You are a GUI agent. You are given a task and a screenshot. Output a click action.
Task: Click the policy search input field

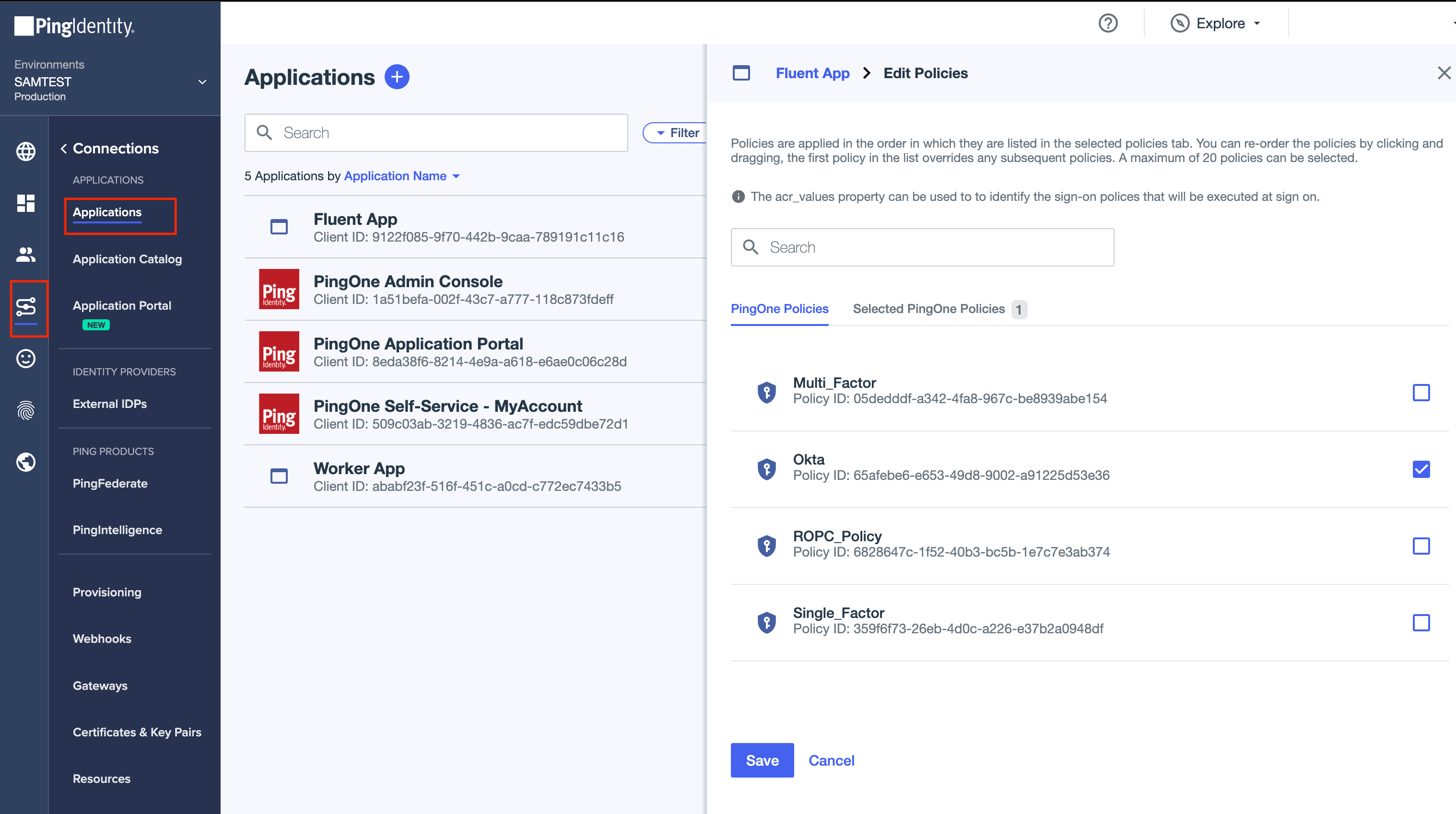(923, 246)
